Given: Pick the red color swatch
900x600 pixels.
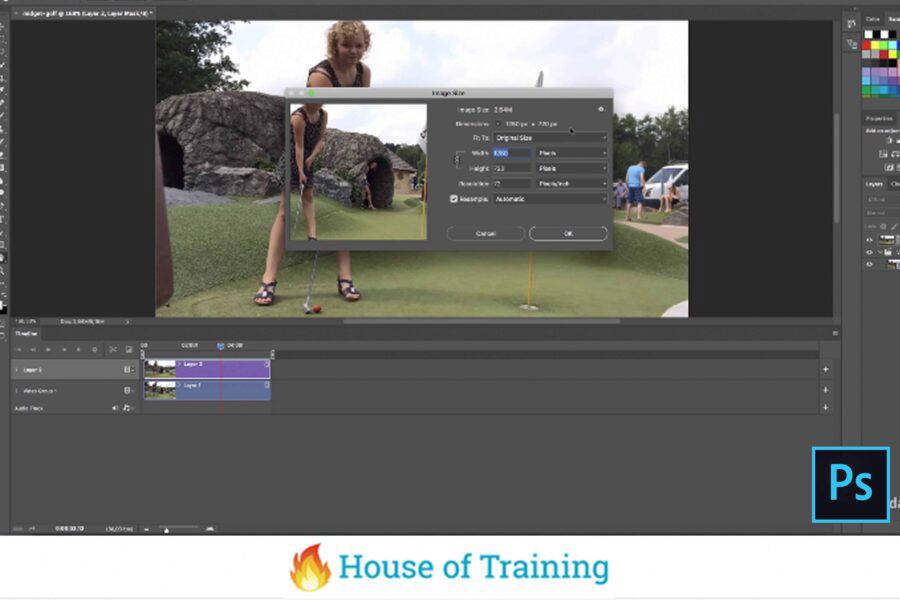Looking at the screenshot, I should coord(867,45).
